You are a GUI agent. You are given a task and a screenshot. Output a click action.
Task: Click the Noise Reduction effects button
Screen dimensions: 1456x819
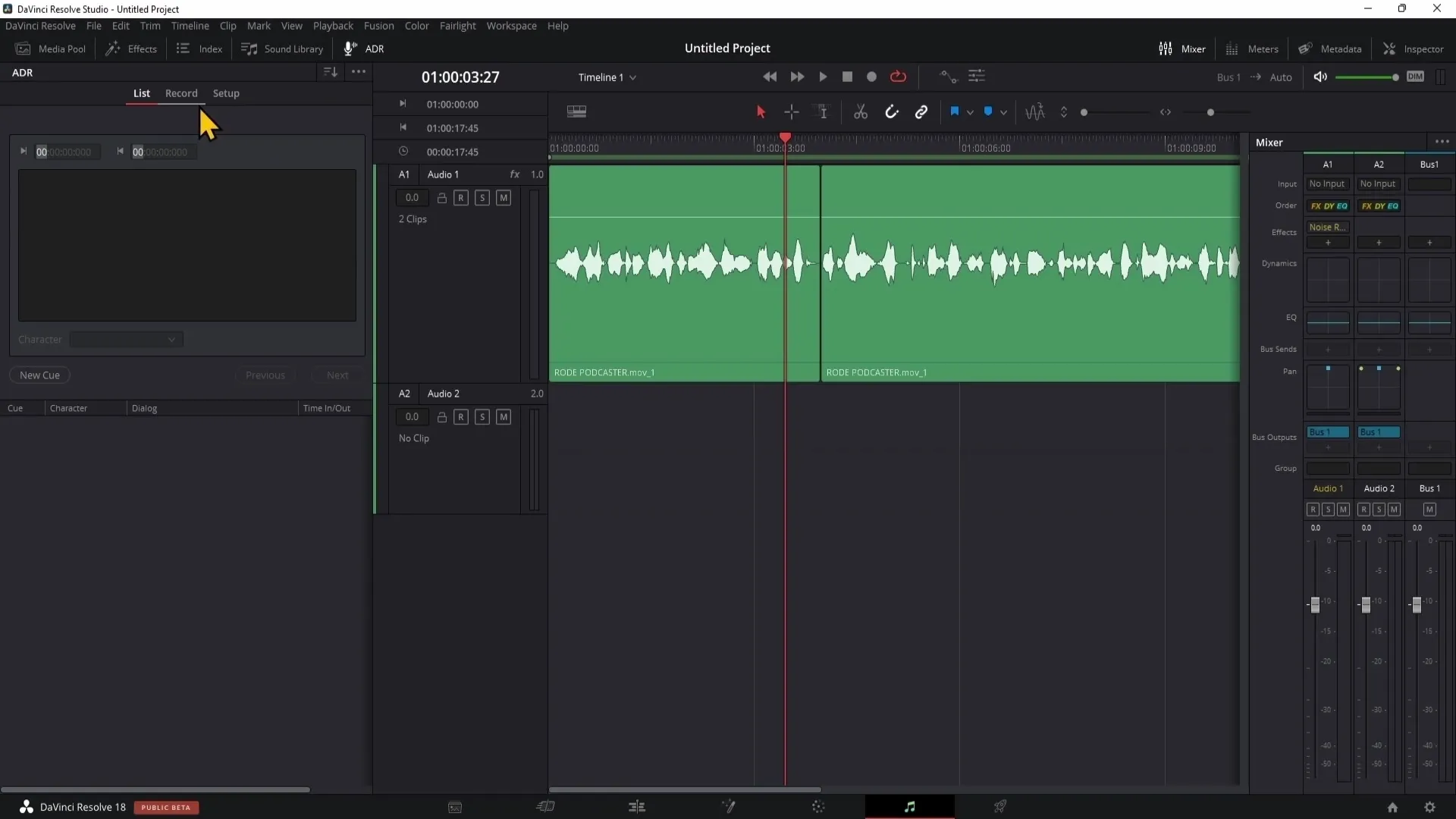(1328, 226)
